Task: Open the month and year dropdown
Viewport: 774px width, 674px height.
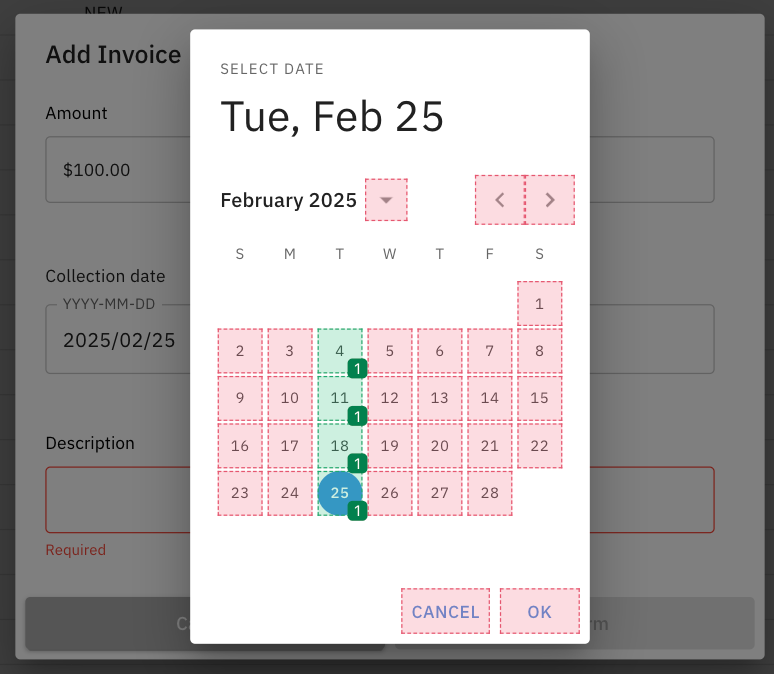Action: (x=386, y=200)
